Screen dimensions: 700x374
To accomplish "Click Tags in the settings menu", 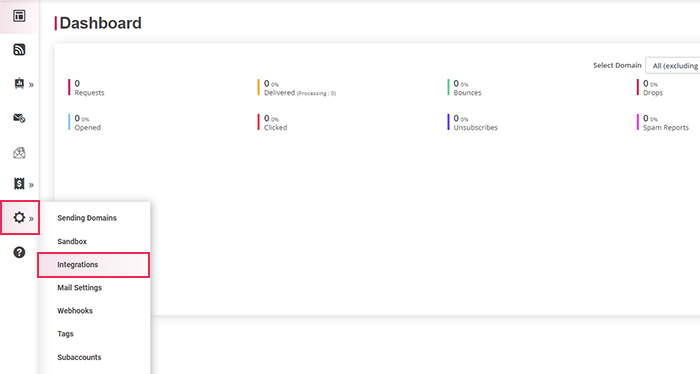I will tap(65, 334).
